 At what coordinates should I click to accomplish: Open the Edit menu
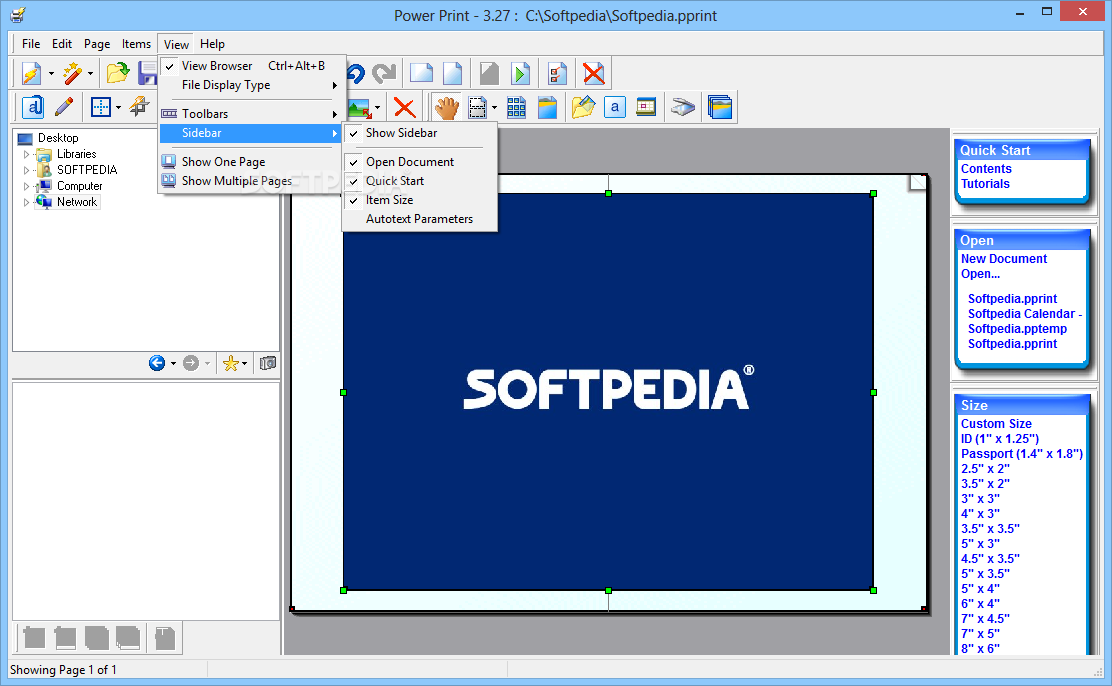(x=62, y=44)
